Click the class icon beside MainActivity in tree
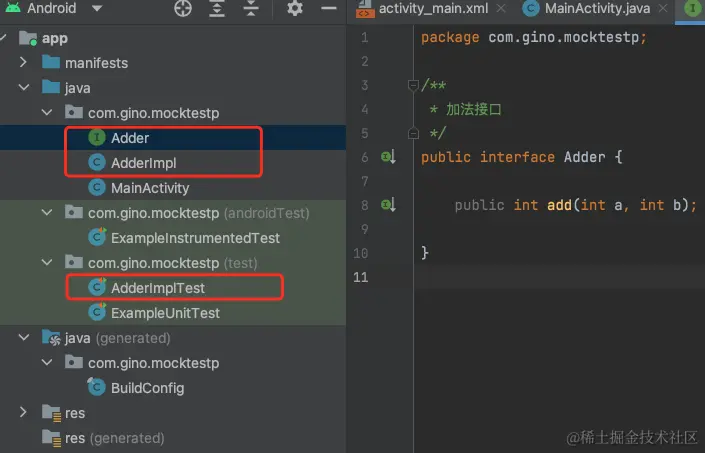Viewport: 705px width, 453px height. (x=97, y=187)
